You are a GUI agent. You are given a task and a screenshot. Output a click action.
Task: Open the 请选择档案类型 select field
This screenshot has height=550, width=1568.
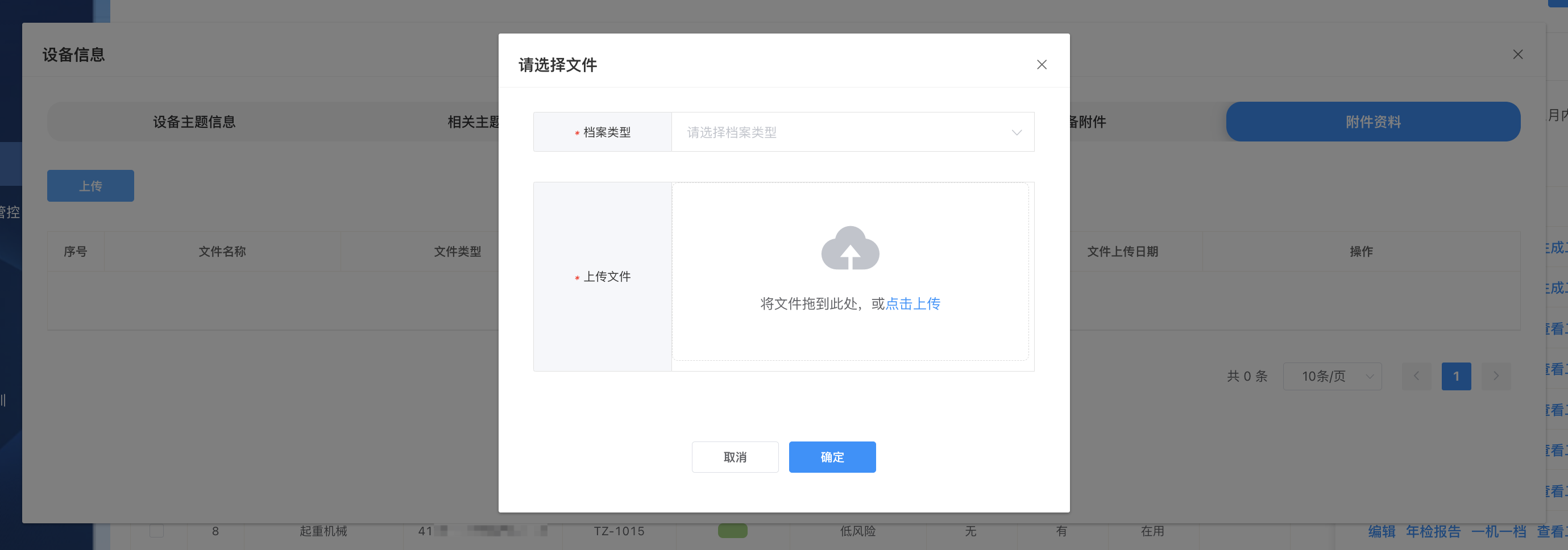tap(840, 132)
